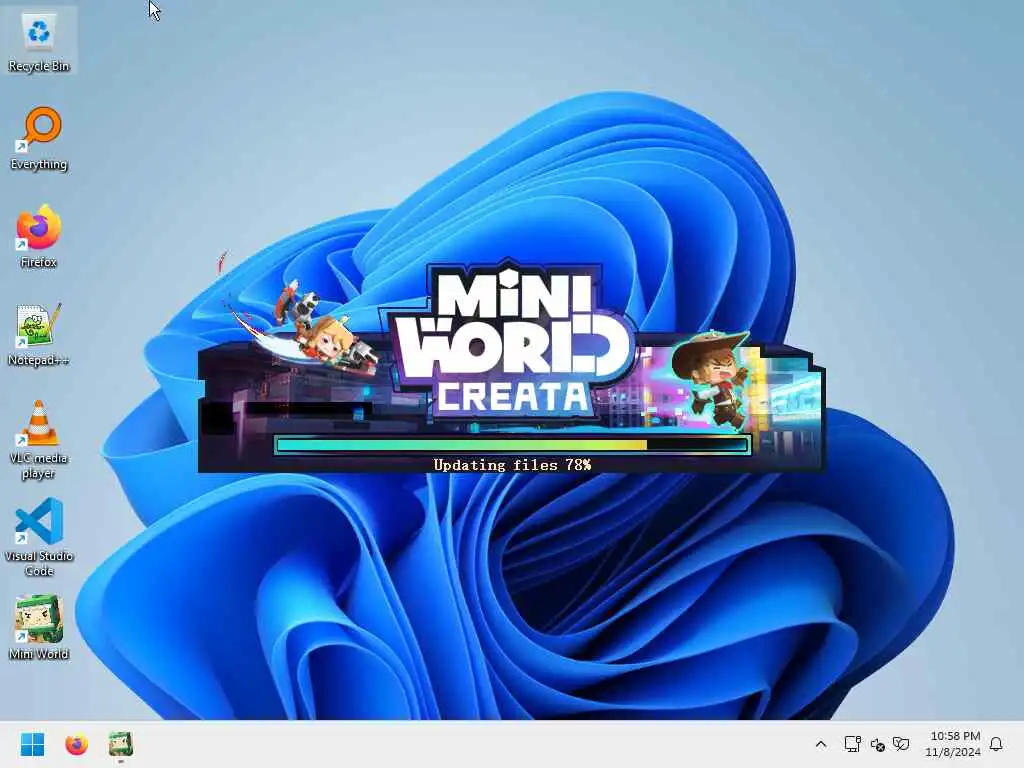This screenshot has height=768, width=1024.
Task: Select the Recycle Bin desktop icon
Action: click(x=39, y=42)
